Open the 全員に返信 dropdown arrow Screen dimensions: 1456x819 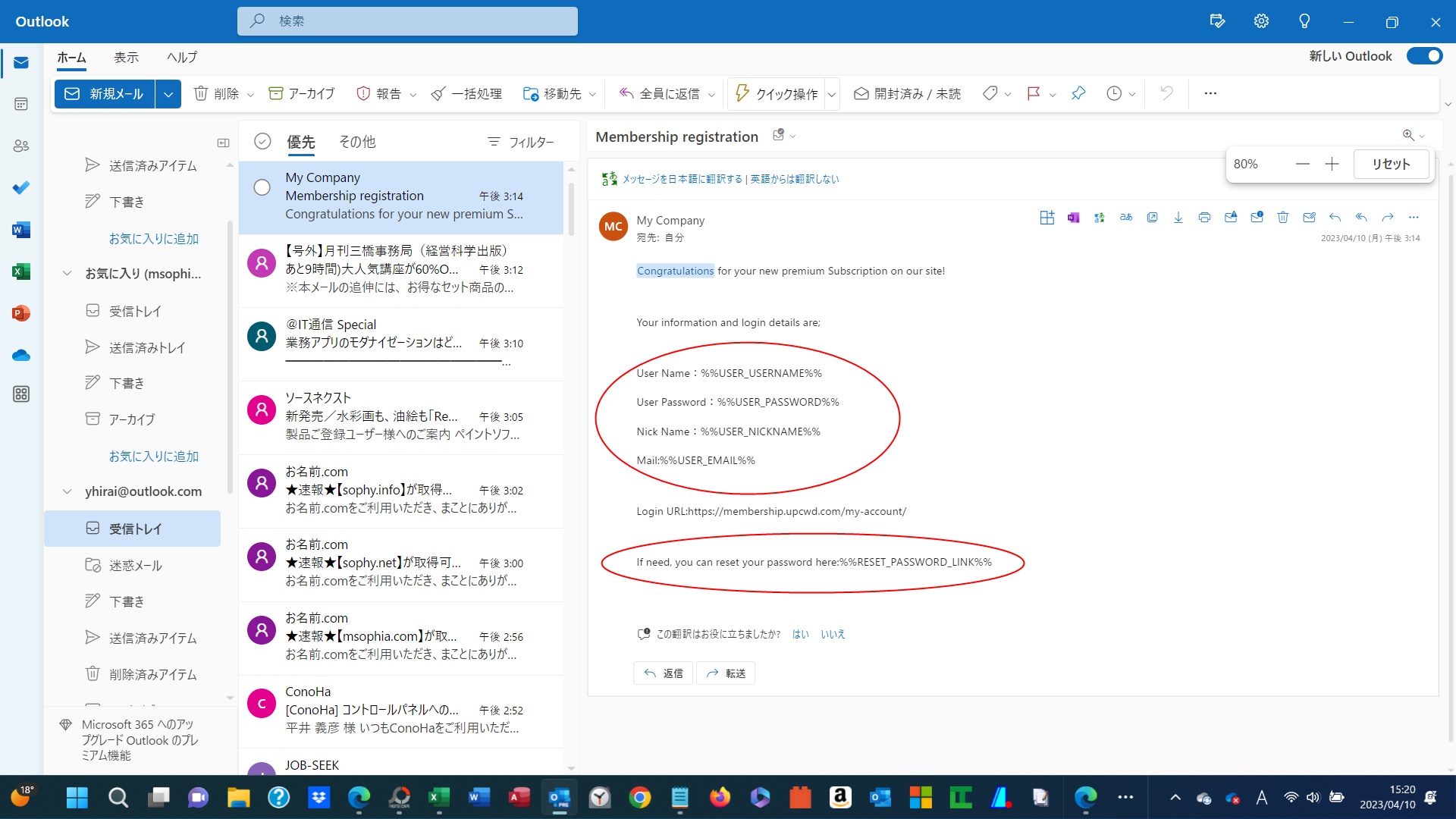711,95
